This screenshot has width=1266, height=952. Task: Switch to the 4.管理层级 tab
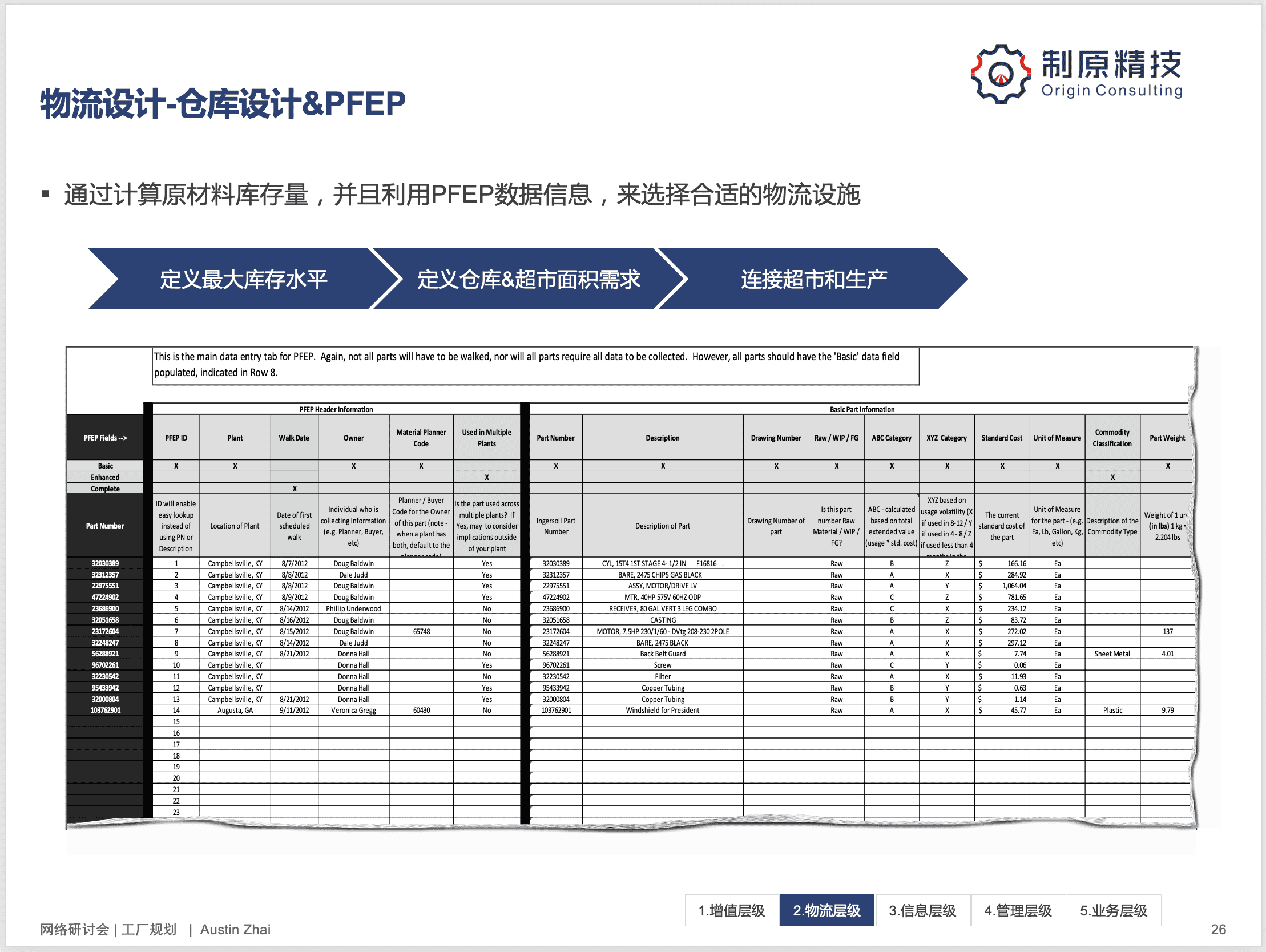click(x=1018, y=910)
